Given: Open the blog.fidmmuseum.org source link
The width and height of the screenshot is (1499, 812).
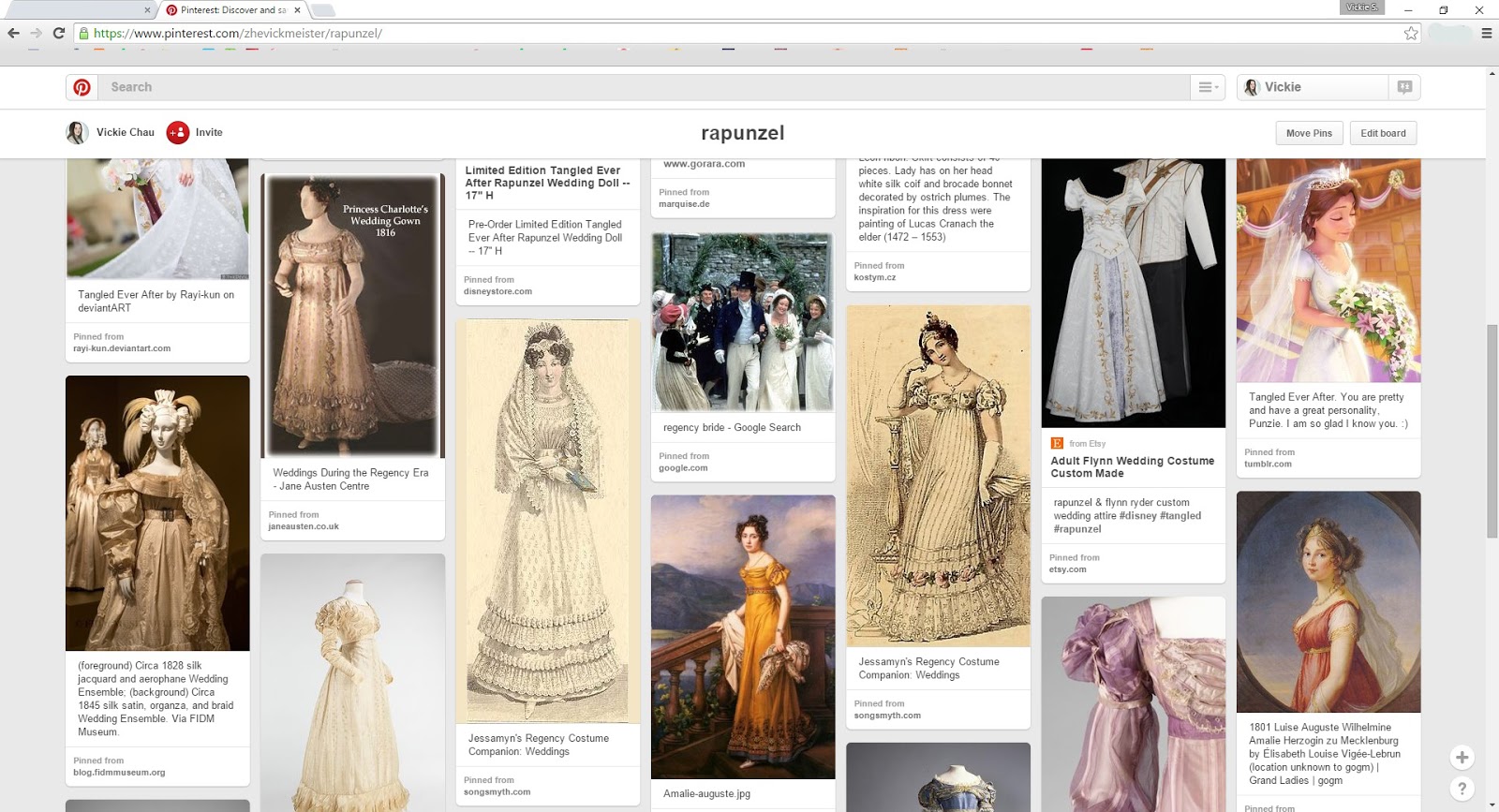Looking at the screenshot, I should tap(119, 773).
